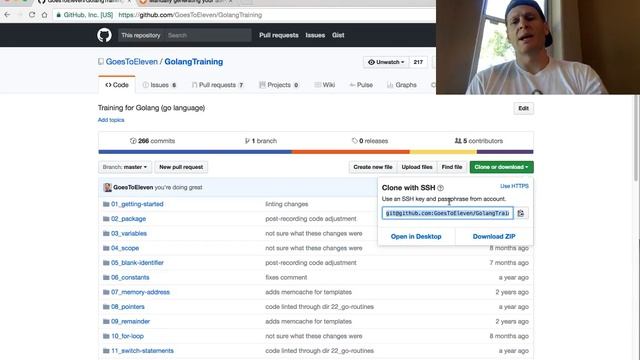
Task: Open Gist in top navigation
Action: click(338, 35)
